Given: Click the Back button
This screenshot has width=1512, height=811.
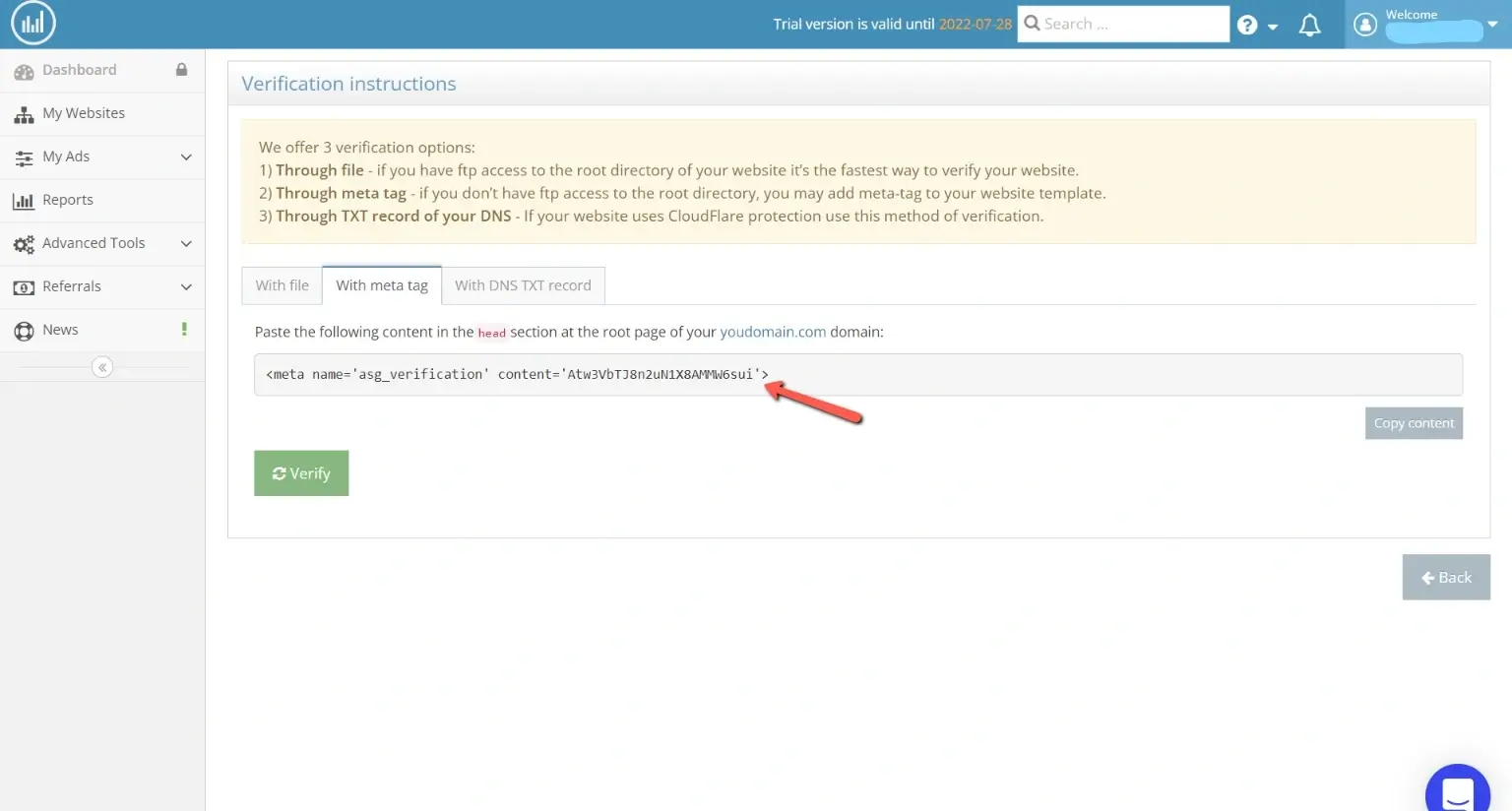Looking at the screenshot, I should coord(1446,578).
